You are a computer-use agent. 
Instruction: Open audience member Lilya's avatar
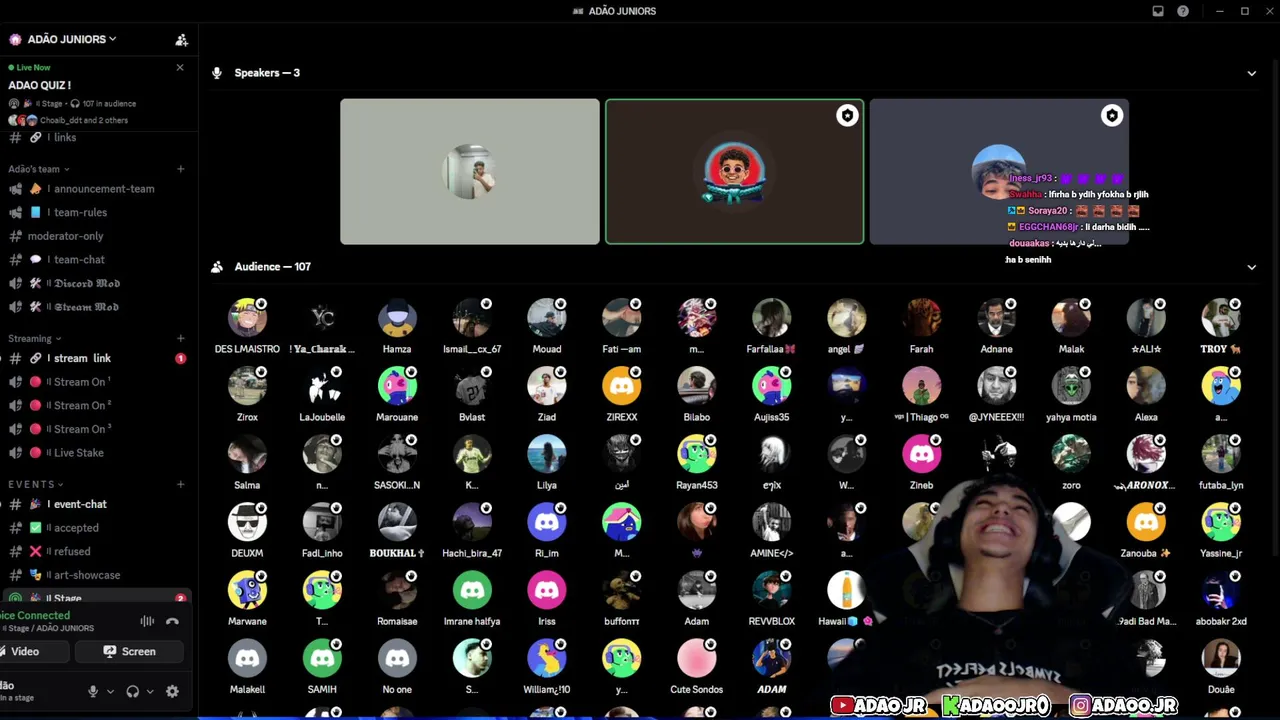[x=547, y=455]
